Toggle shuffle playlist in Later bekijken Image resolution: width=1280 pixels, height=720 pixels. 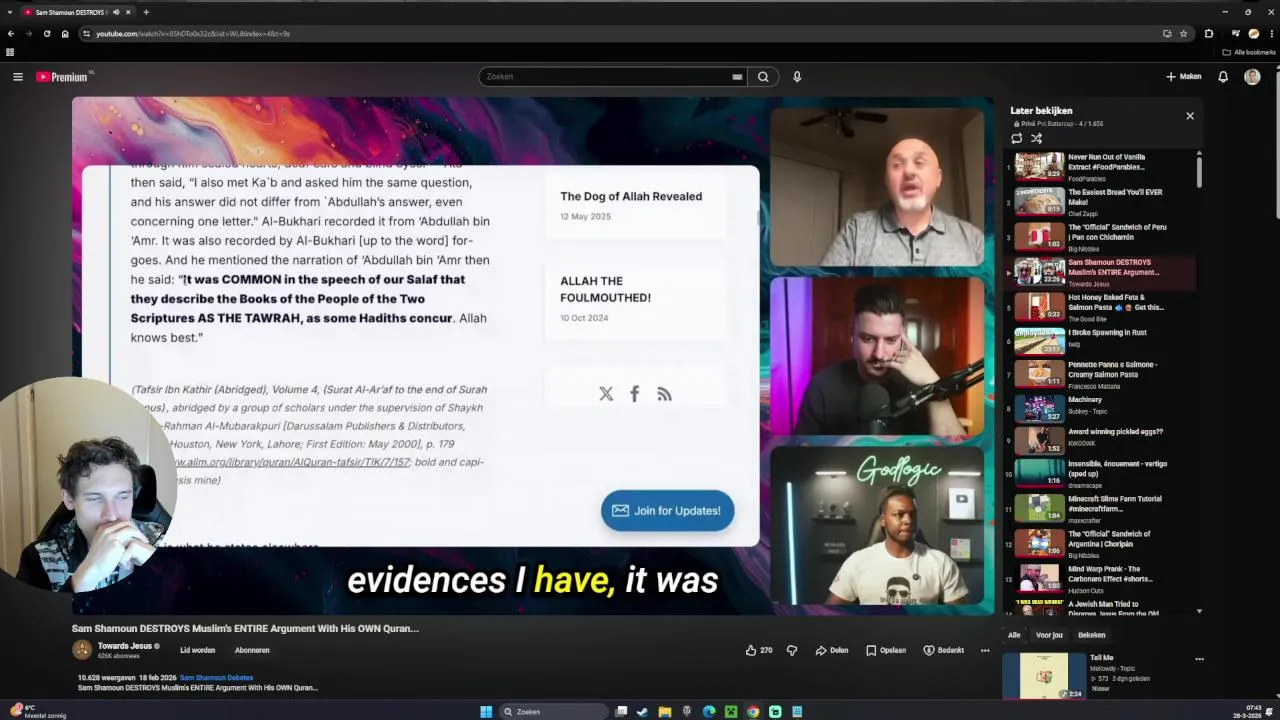1037,139
